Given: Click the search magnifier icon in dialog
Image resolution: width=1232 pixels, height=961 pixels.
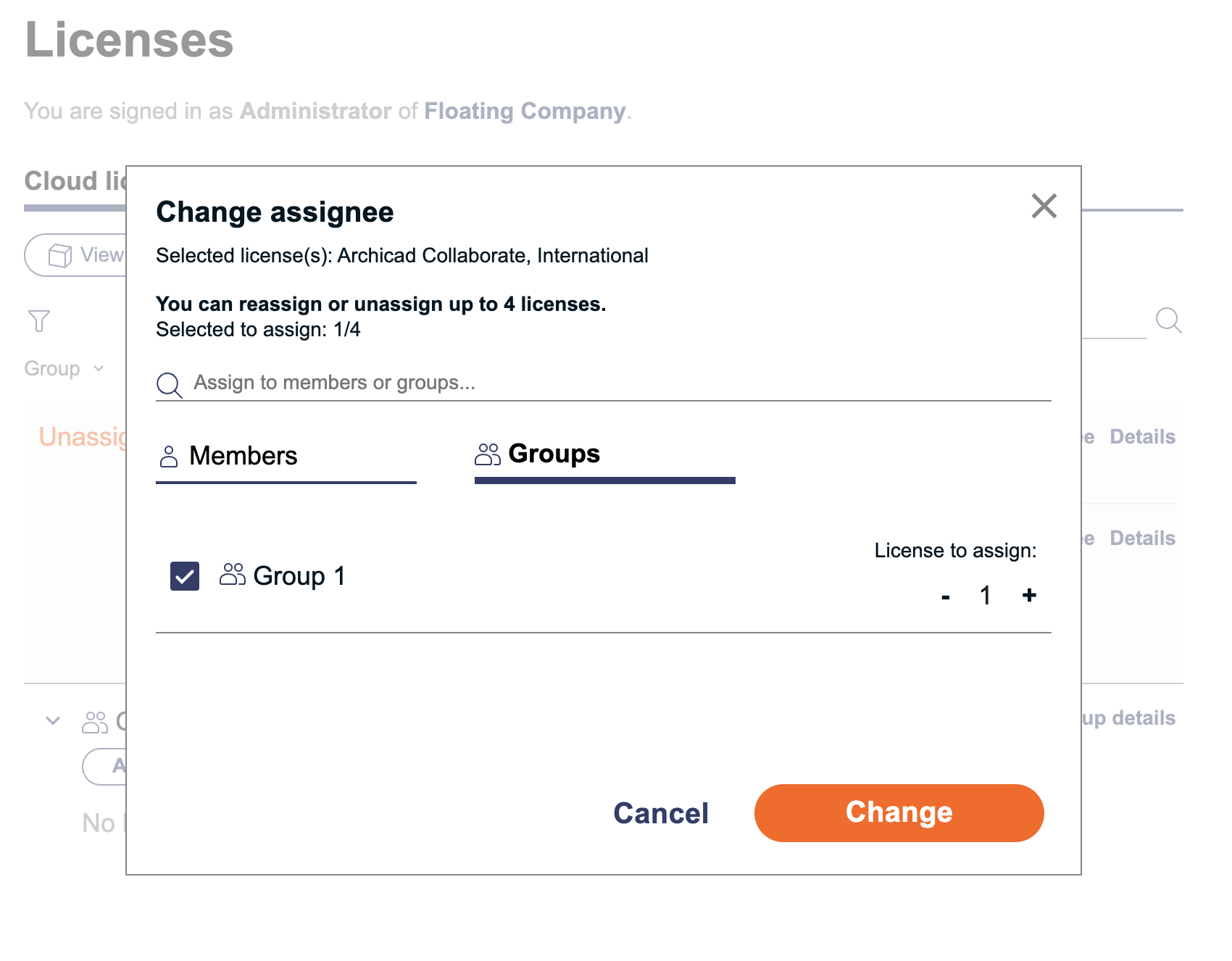Looking at the screenshot, I should tap(169, 385).
